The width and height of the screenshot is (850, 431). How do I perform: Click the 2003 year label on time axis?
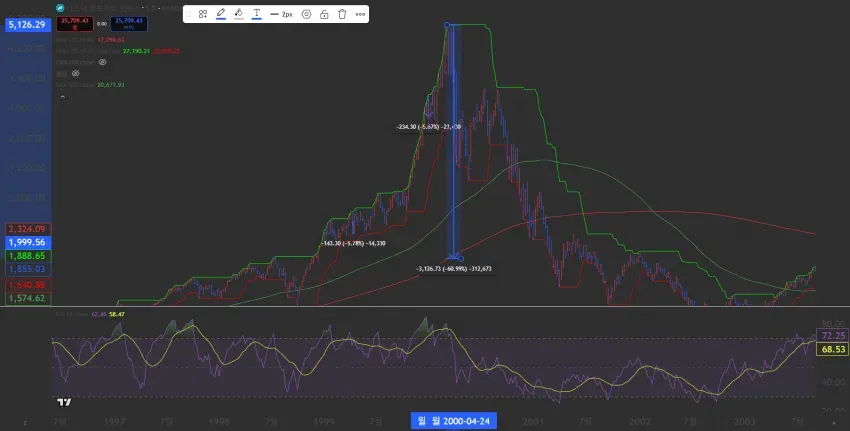[x=744, y=421]
